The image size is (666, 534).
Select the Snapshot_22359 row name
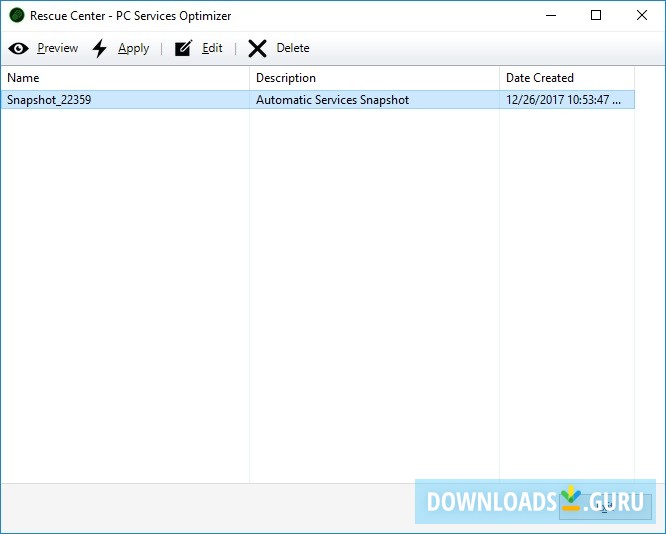[x=49, y=100]
